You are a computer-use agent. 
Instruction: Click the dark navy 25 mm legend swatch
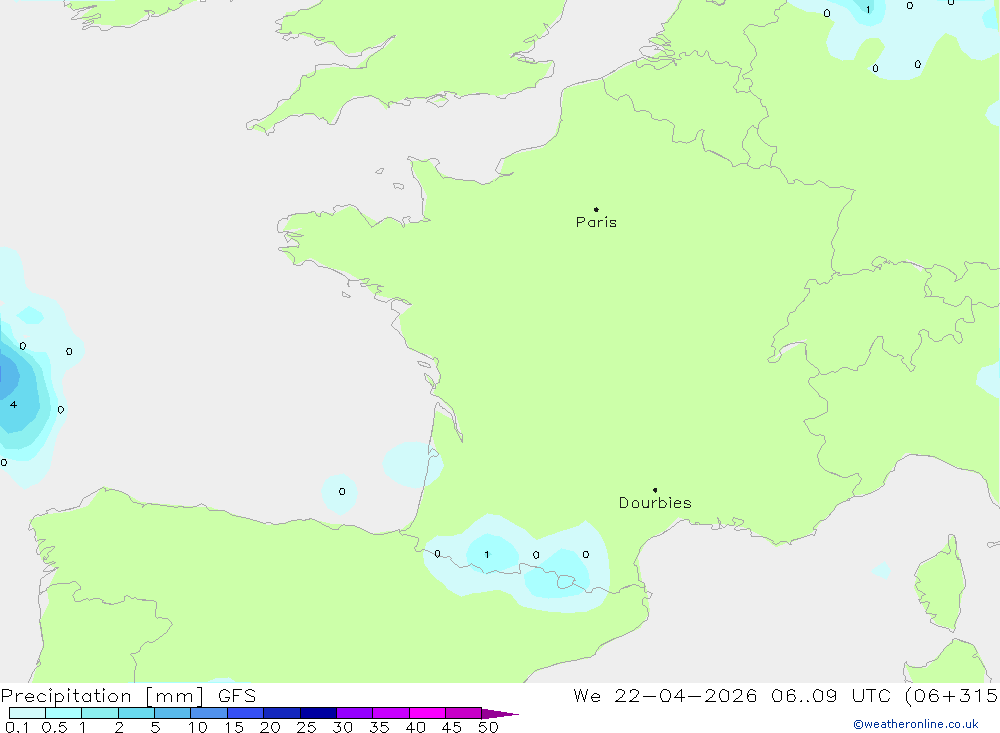(318, 713)
